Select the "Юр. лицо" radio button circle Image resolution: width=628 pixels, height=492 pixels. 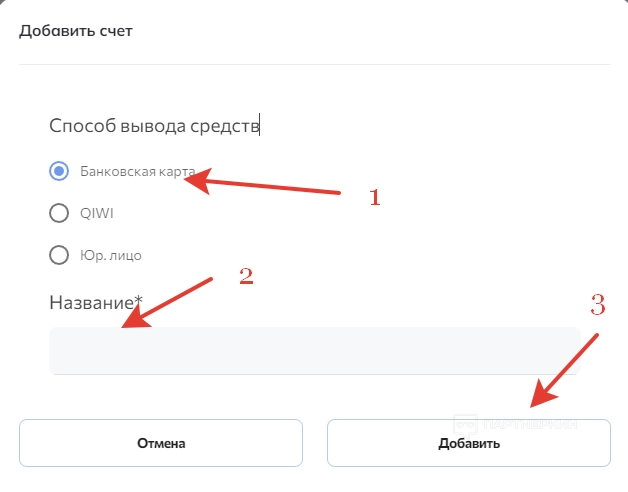click(x=58, y=254)
